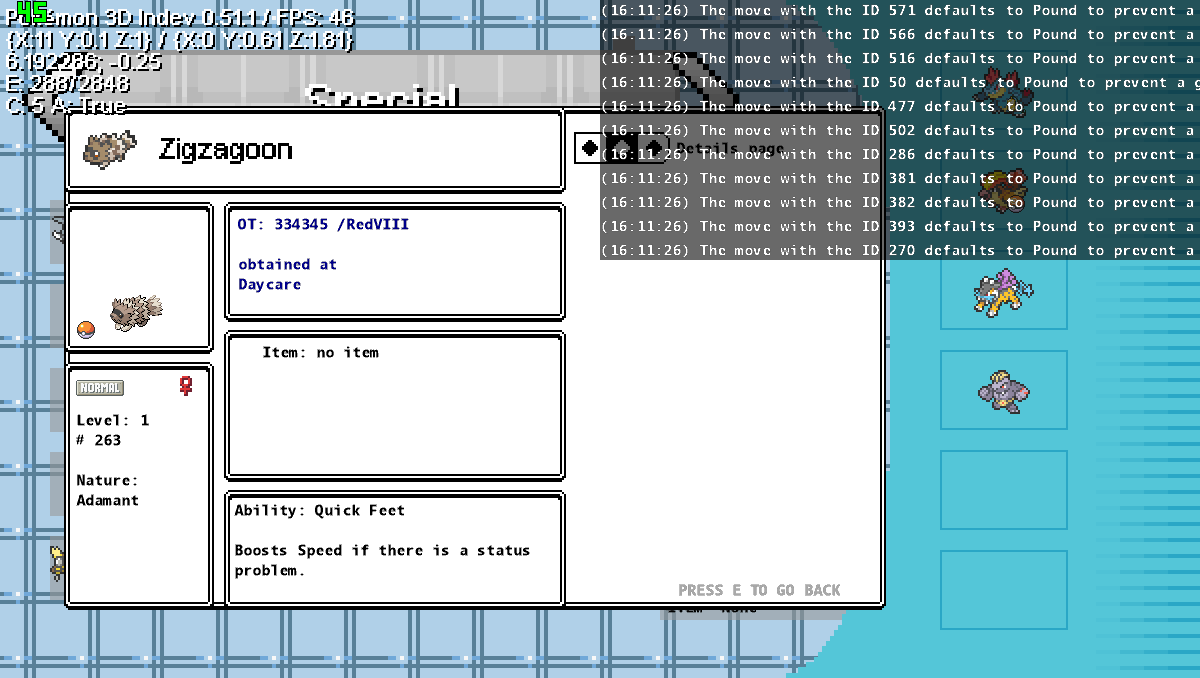Viewport: 1200px width, 678px height.
Task: Click the 'Boosts Speed' ability description
Action: (x=382, y=560)
